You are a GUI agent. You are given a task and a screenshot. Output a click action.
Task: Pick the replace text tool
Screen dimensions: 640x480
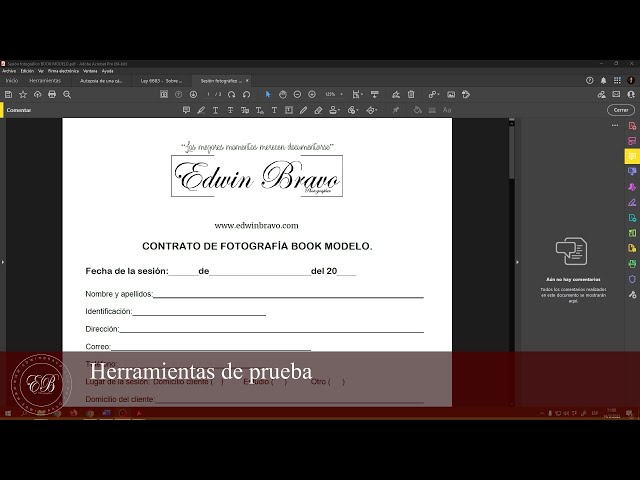point(245,110)
